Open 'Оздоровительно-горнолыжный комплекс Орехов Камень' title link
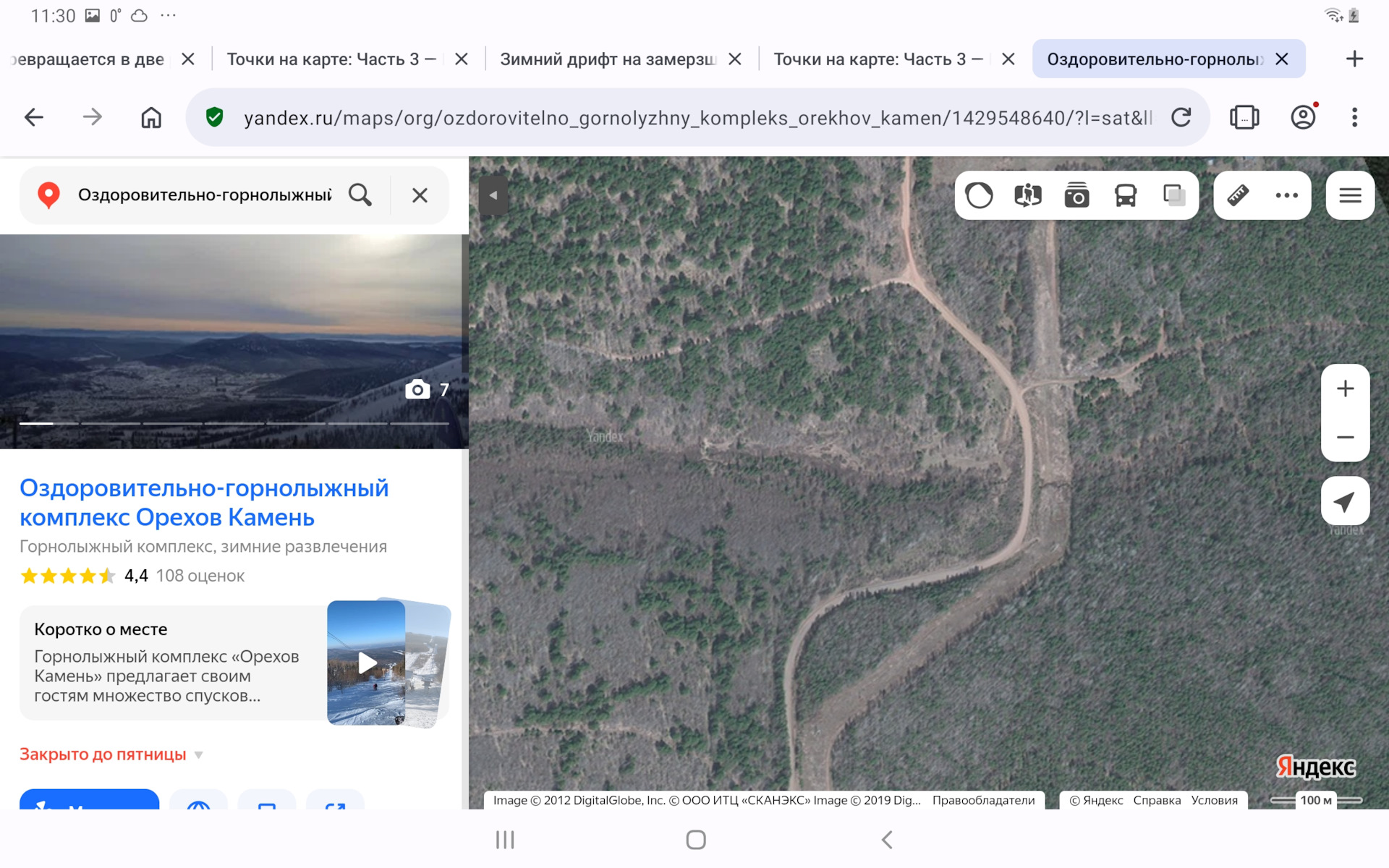The width and height of the screenshot is (1389, 868). 204,503
